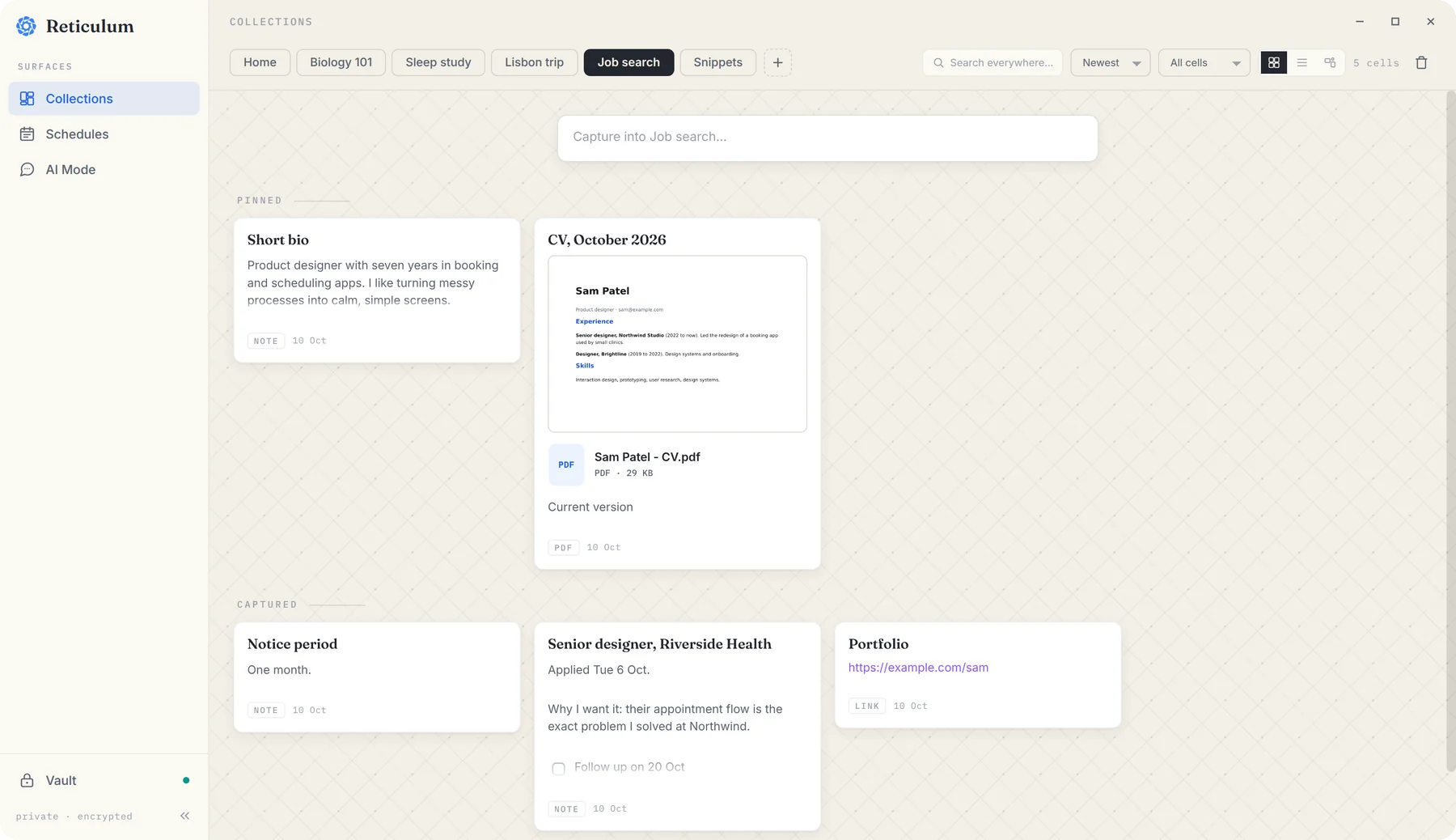Switch to the graph layout view
The width and height of the screenshot is (1456, 840).
tap(1330, 62)
